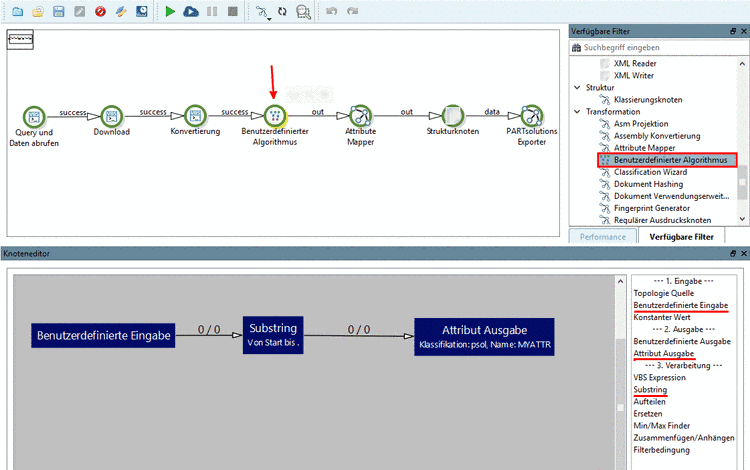This screenshot has height=470, width=750.
Task: Choose Aufteilen from the list
Action: tap(650, 402)
